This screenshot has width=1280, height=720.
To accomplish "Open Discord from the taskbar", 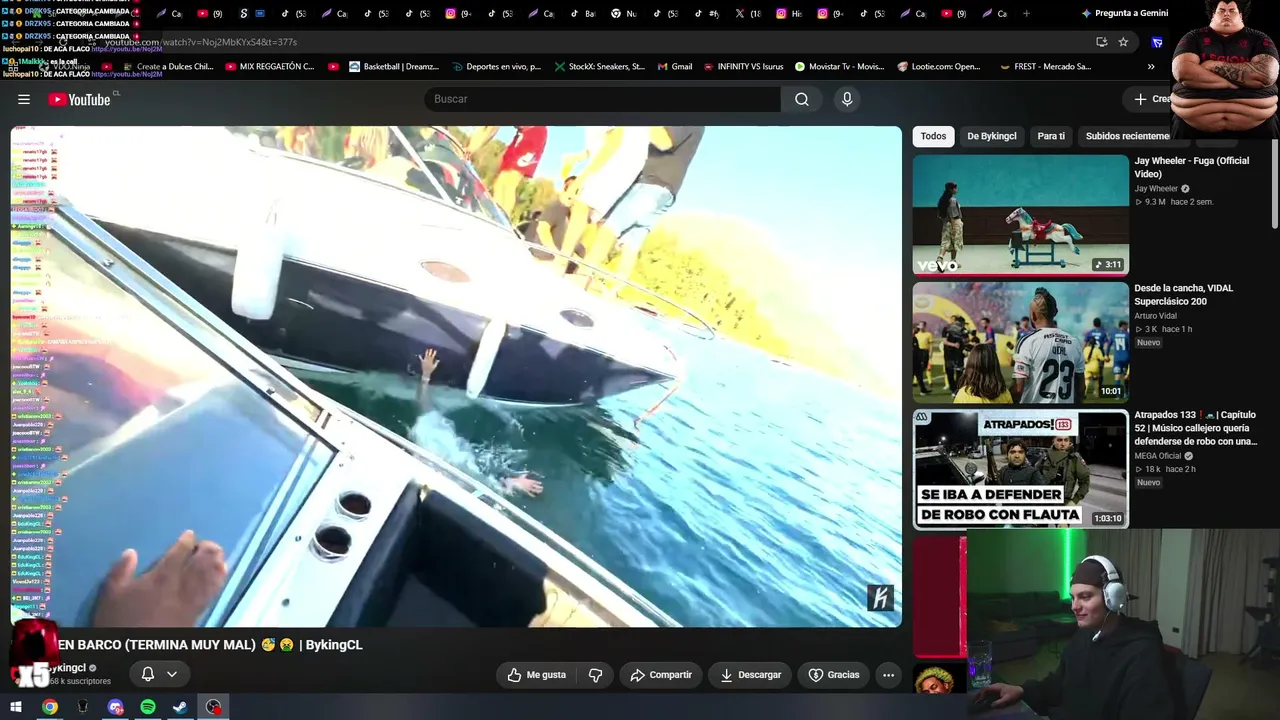I will coord(115,707).
